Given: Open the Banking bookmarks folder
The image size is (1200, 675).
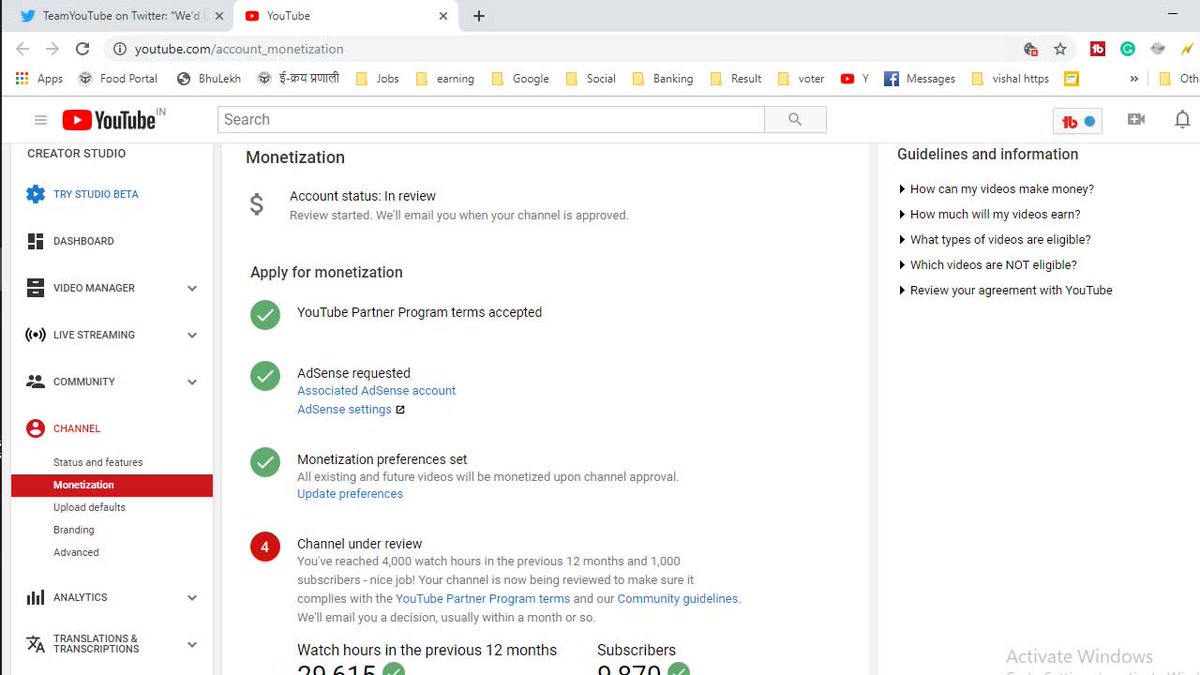Looking at the screenshot, I should pos(662,78).
